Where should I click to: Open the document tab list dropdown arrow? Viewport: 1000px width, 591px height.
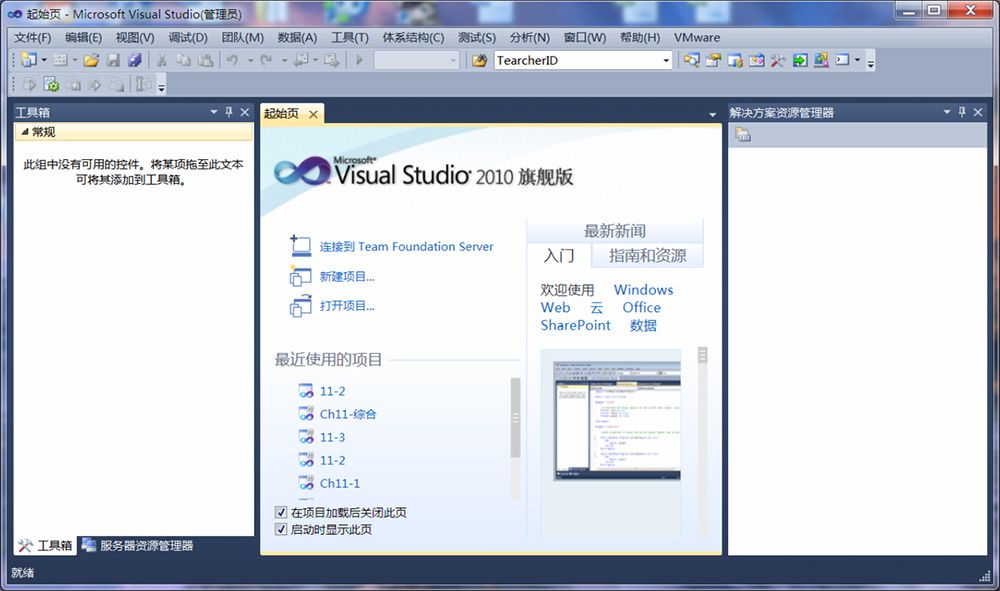coord(712,115)
